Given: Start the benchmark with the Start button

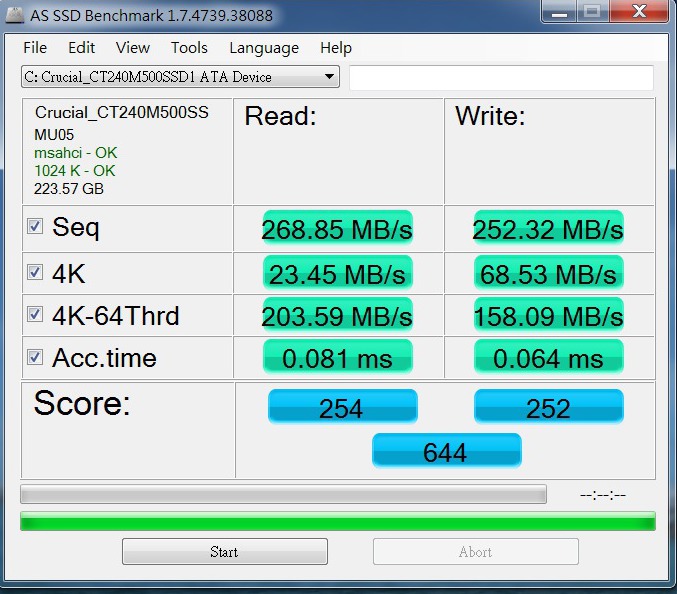Looking at the screenshot, I should pos(225,551).
